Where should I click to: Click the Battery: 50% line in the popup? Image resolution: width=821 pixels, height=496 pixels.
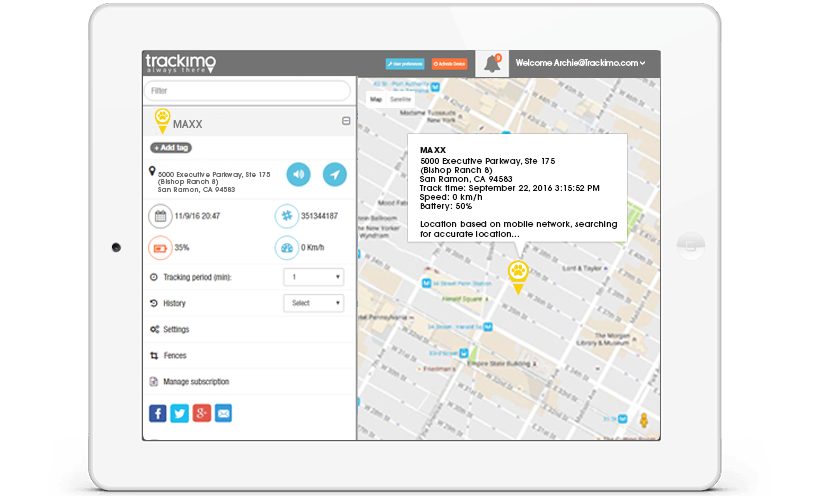[446, 206]
